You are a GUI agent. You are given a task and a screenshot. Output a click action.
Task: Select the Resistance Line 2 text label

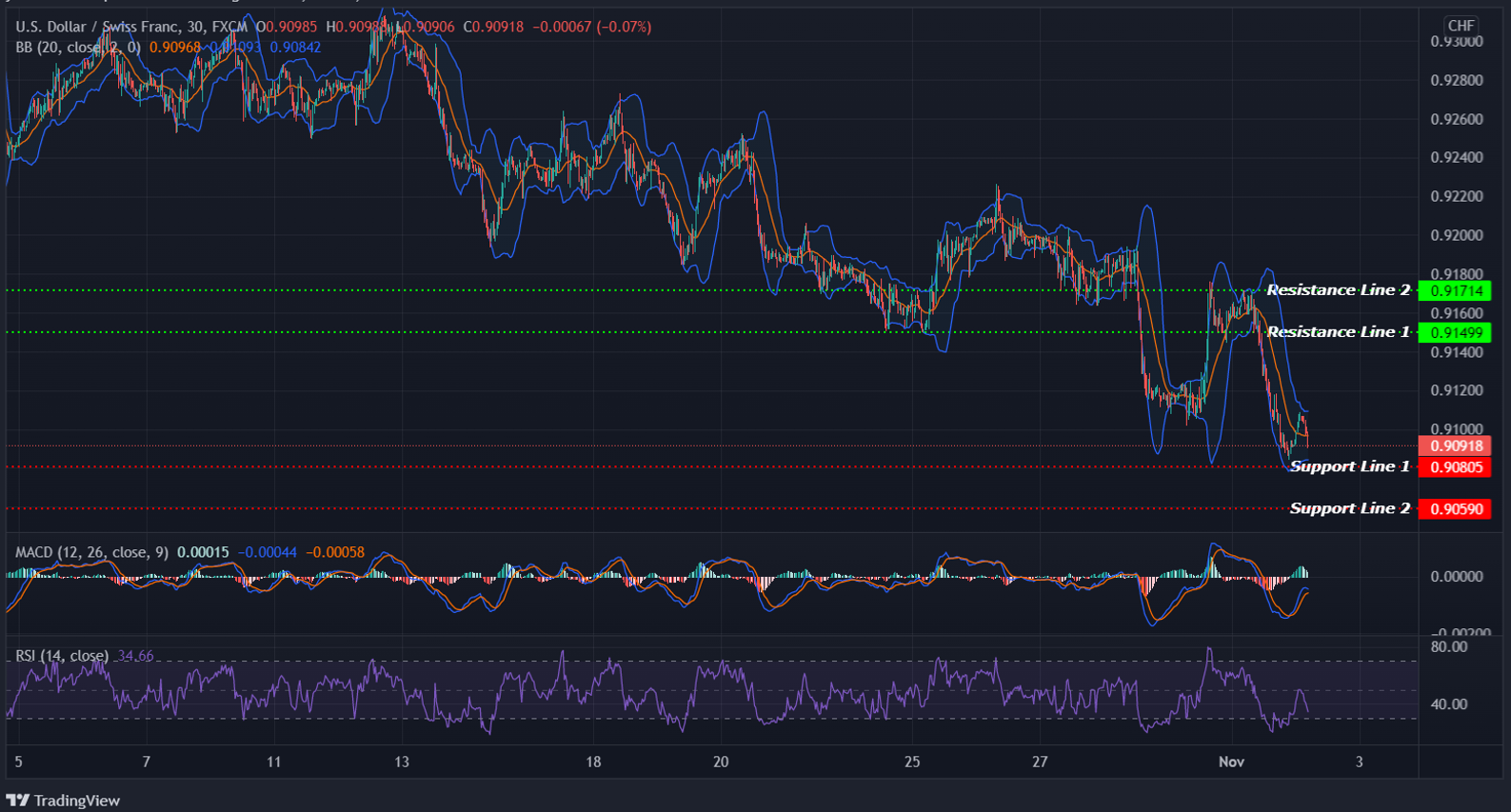[x=1338, y=289]
